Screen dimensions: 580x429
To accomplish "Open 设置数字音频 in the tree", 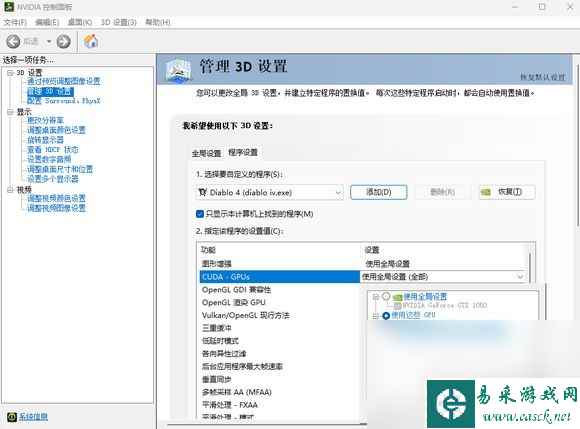I will pos(49,159).
